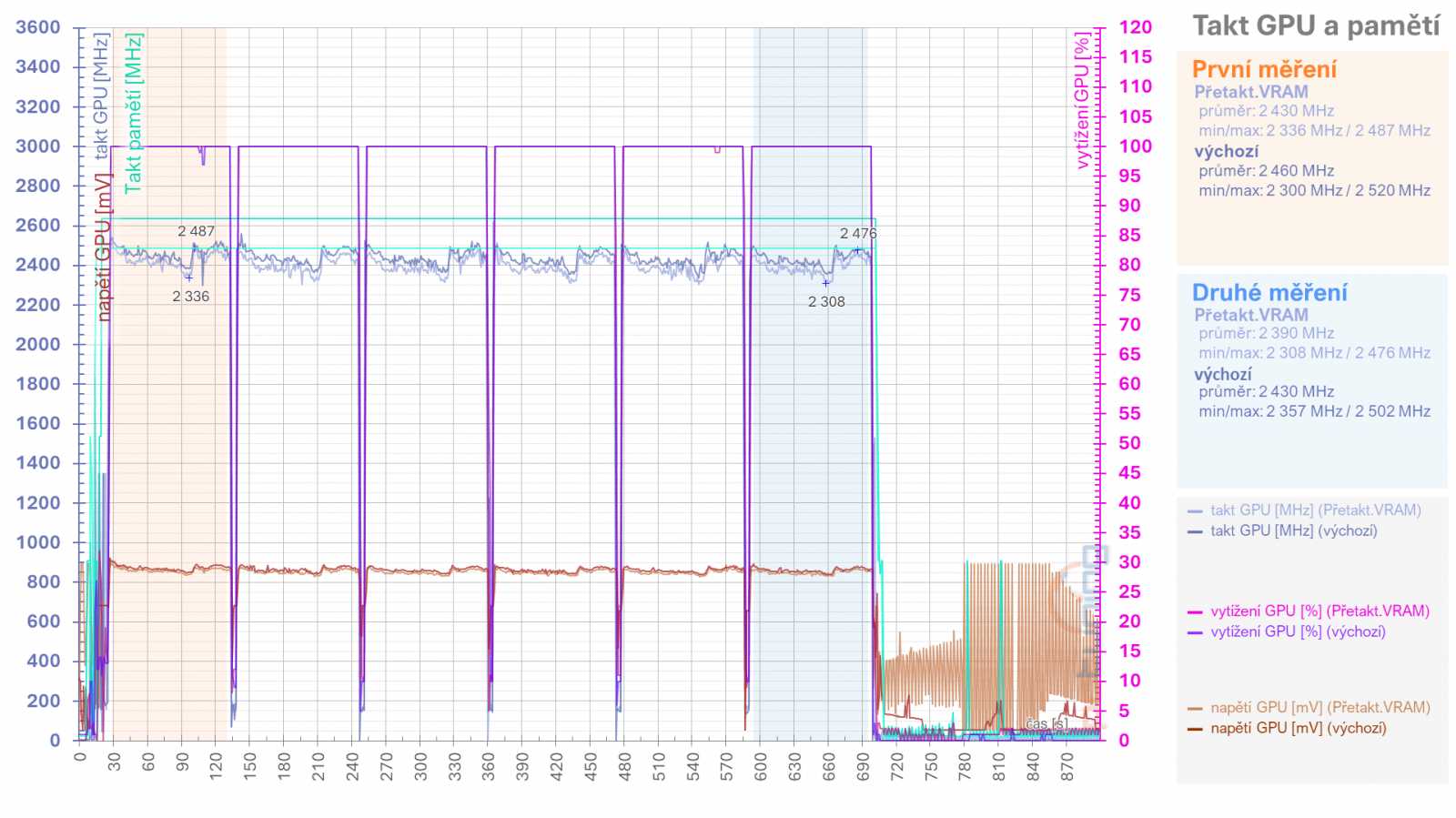Select the 'První měření' heading
Viewport: 1456px width, 818px height.
1264,69
